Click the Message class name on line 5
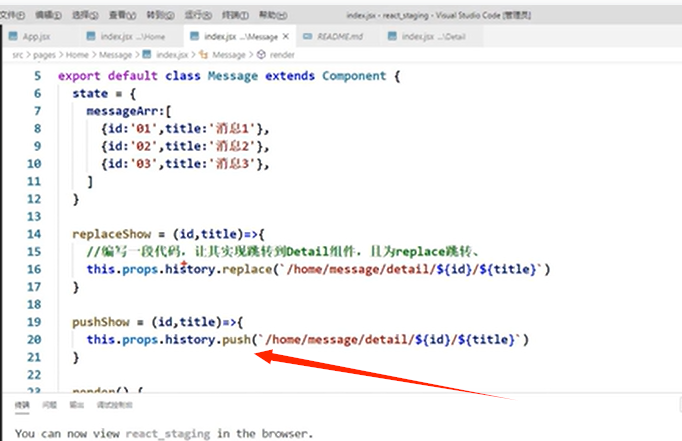The width and height of the screenshot is (682, 441). coord(233,76)
